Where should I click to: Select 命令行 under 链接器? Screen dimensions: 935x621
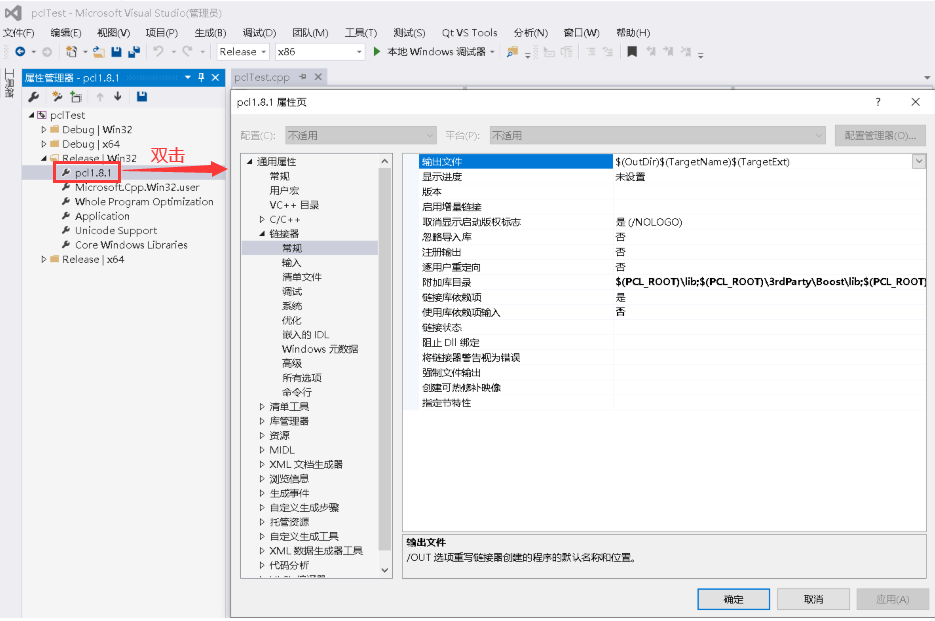pos(297,392)
